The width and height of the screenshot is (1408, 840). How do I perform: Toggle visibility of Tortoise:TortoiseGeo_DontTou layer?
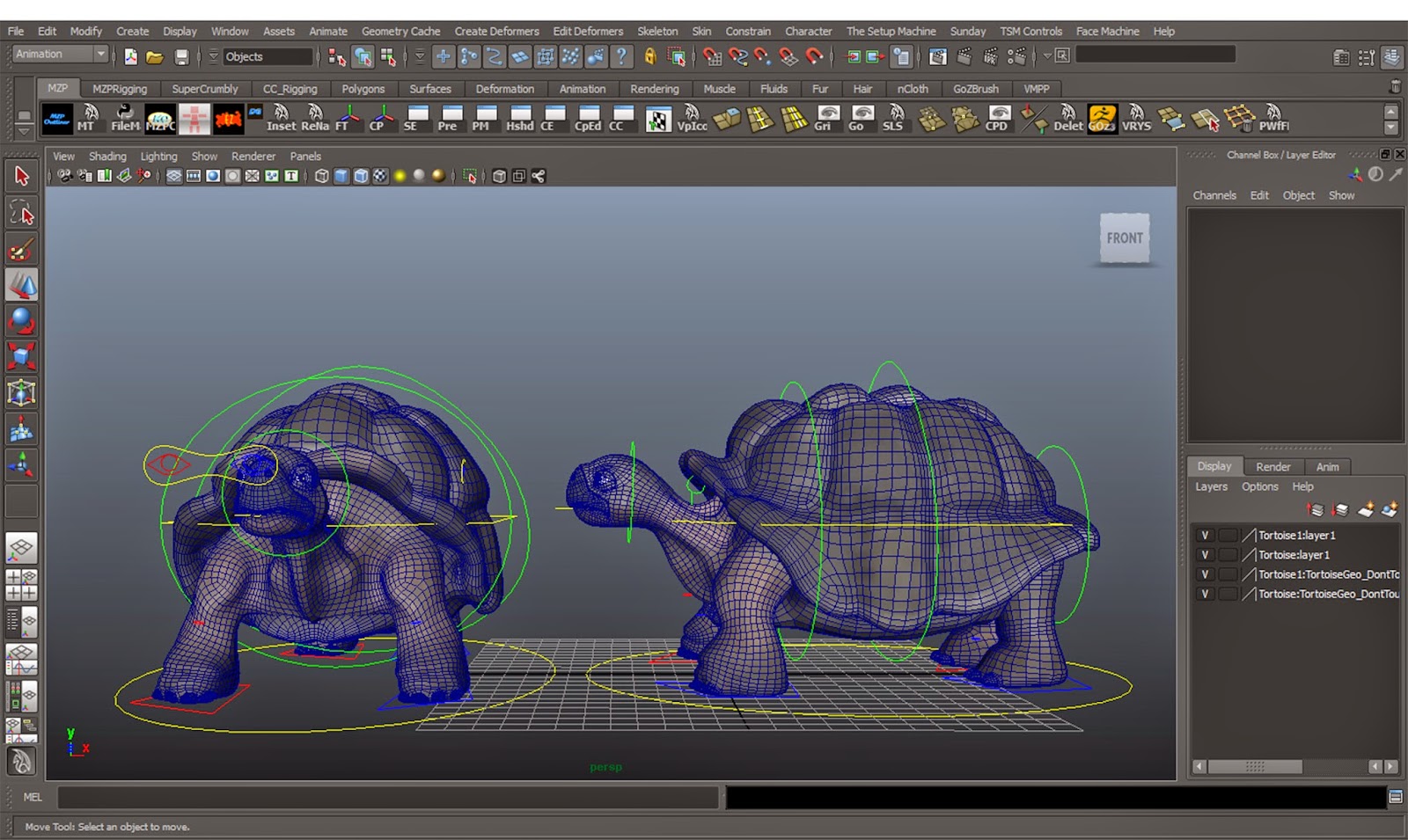(x=1205, y=594)
